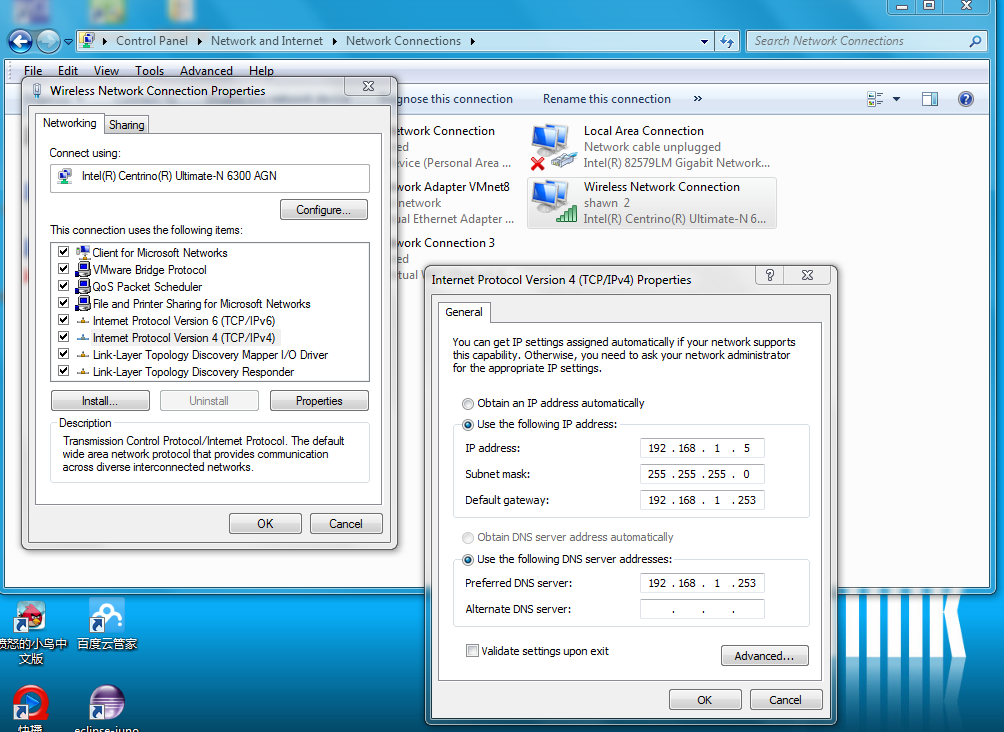The image size is (1004, 732).
Task: Uncheck Internet Protocol Version 4 checkbox
Action: [63, 336]
